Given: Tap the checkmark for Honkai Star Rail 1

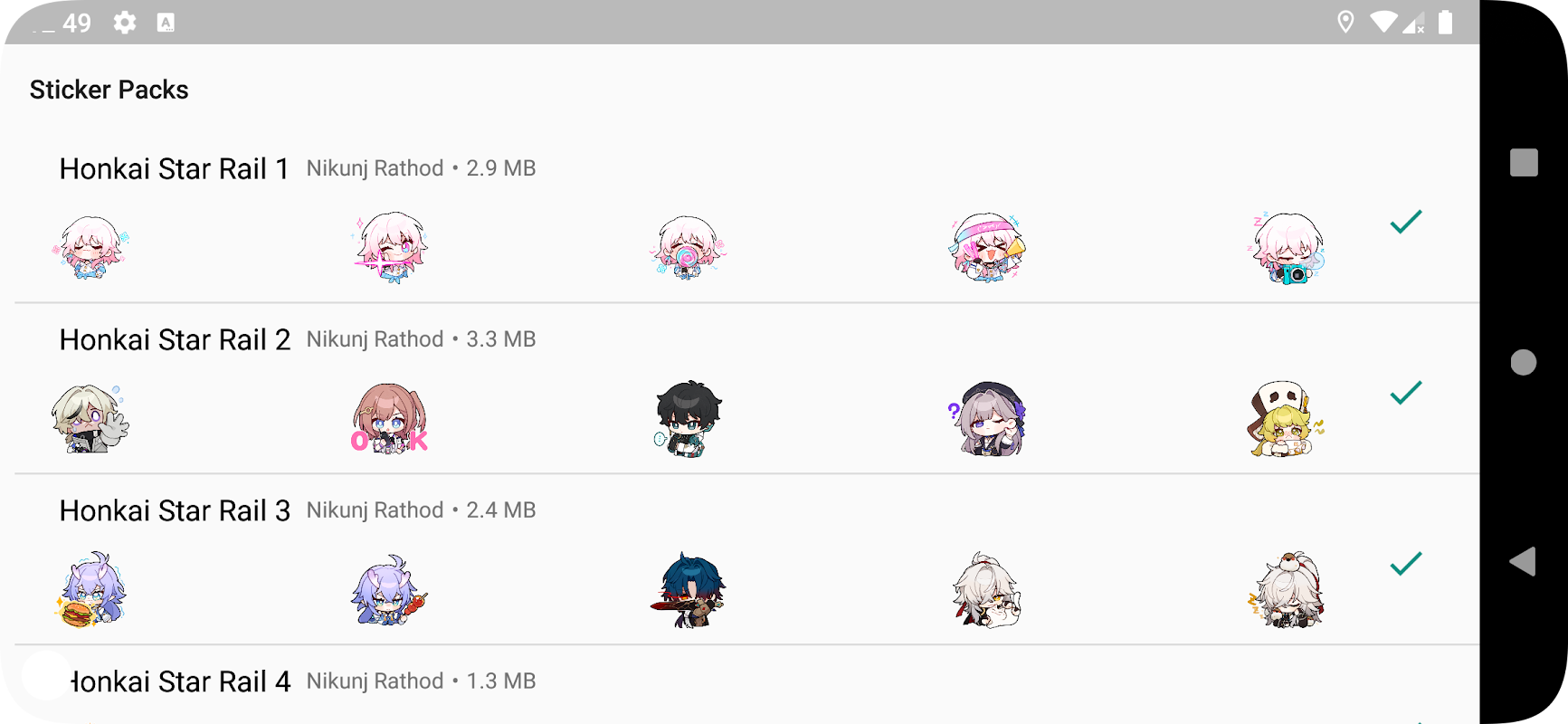Looking at the screenshot, I should (x=1406, y=222).
